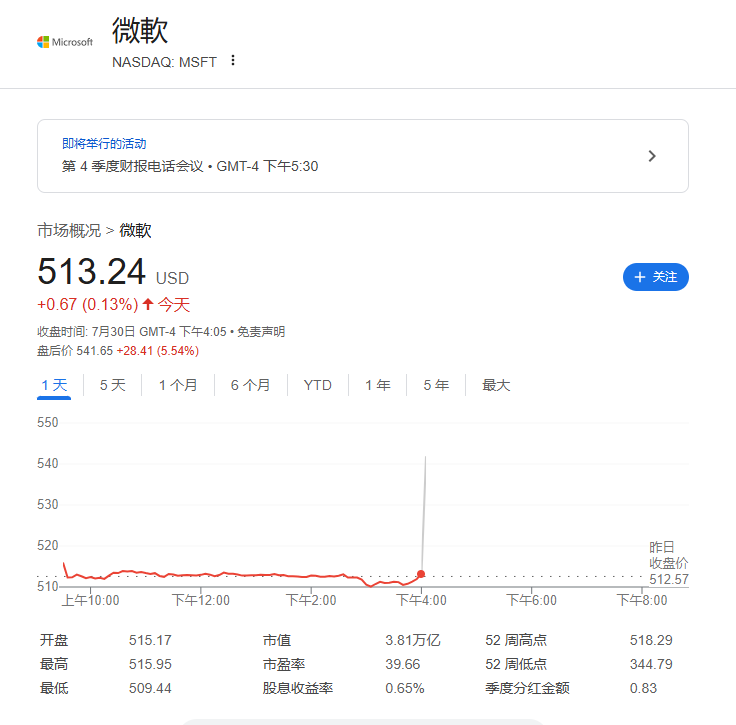Click the 季度分红金额 value 0.83
736x725 pixels.
pyautogui.click(x=643, y=688)
